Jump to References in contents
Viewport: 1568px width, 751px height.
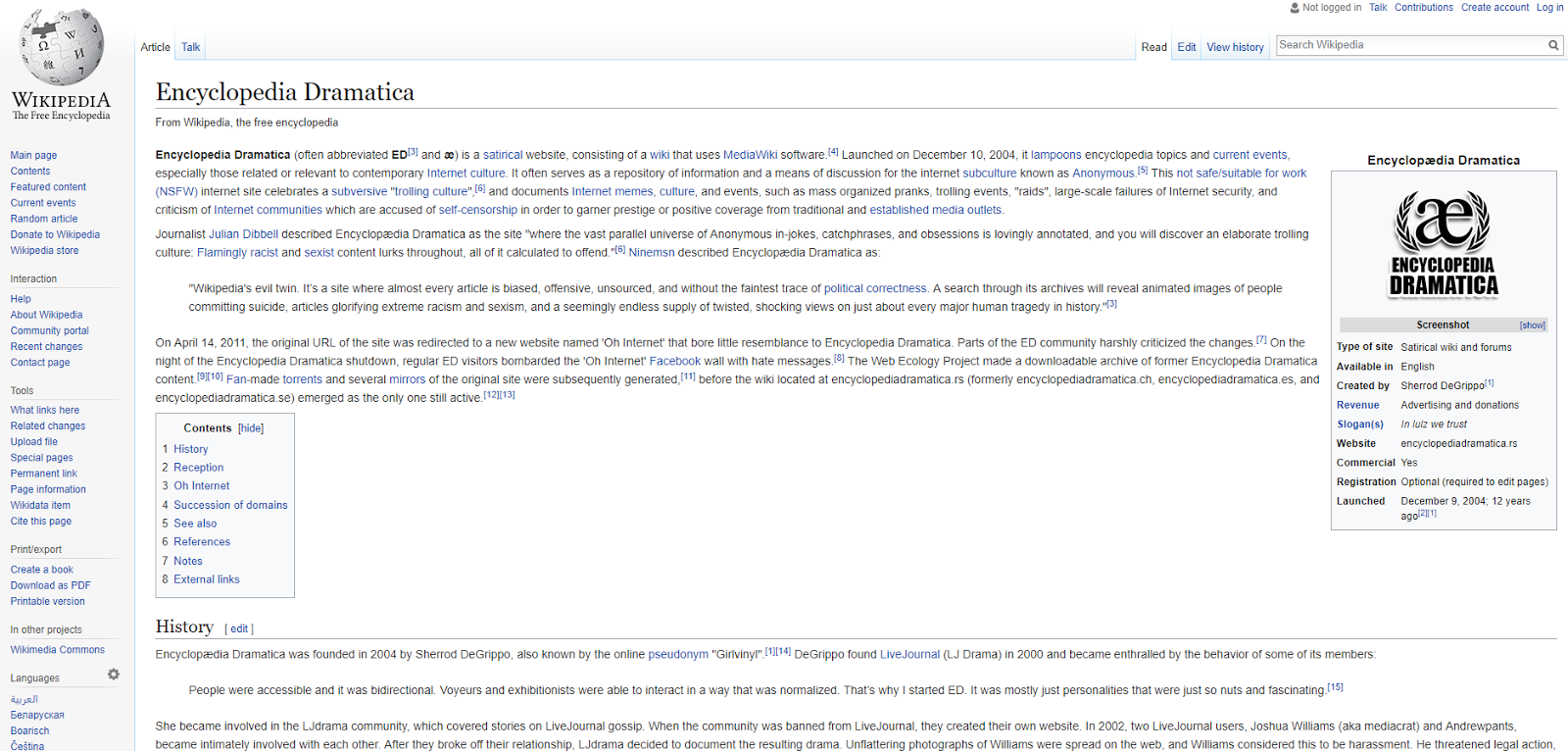(202, 542)
